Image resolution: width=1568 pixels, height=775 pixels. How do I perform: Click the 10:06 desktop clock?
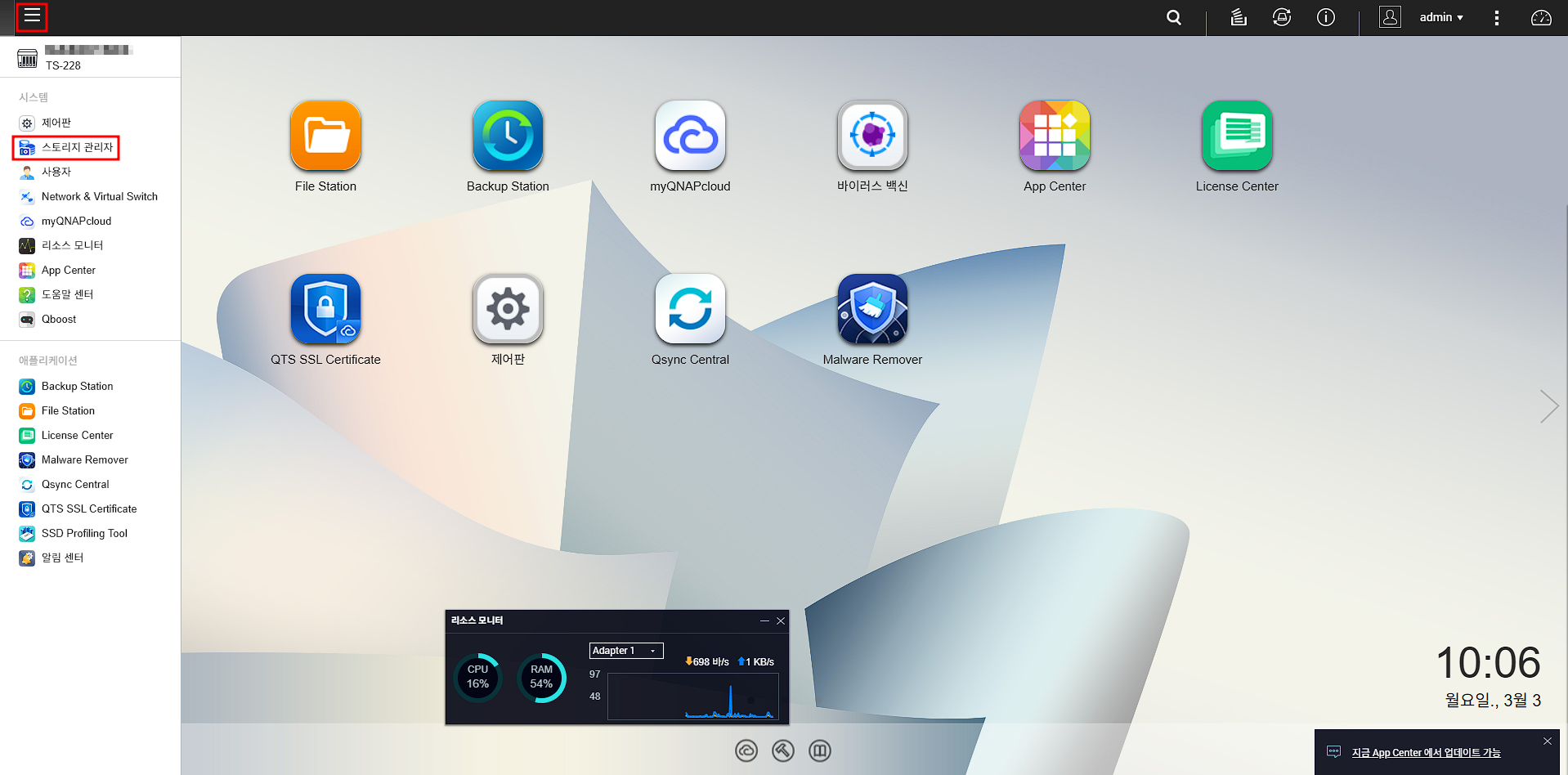[x=1488, y=662]
